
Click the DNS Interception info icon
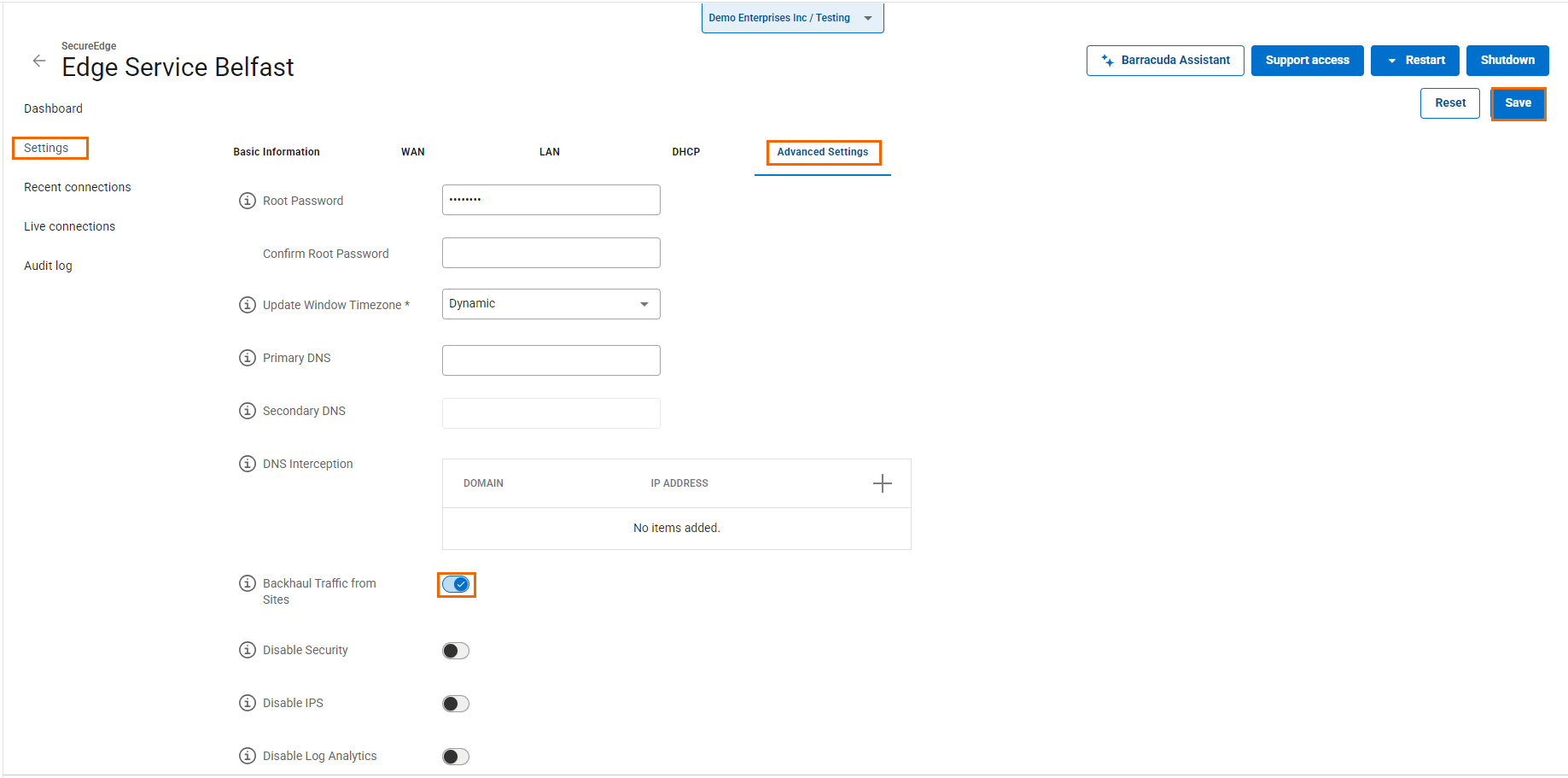(x=248, y=464)
